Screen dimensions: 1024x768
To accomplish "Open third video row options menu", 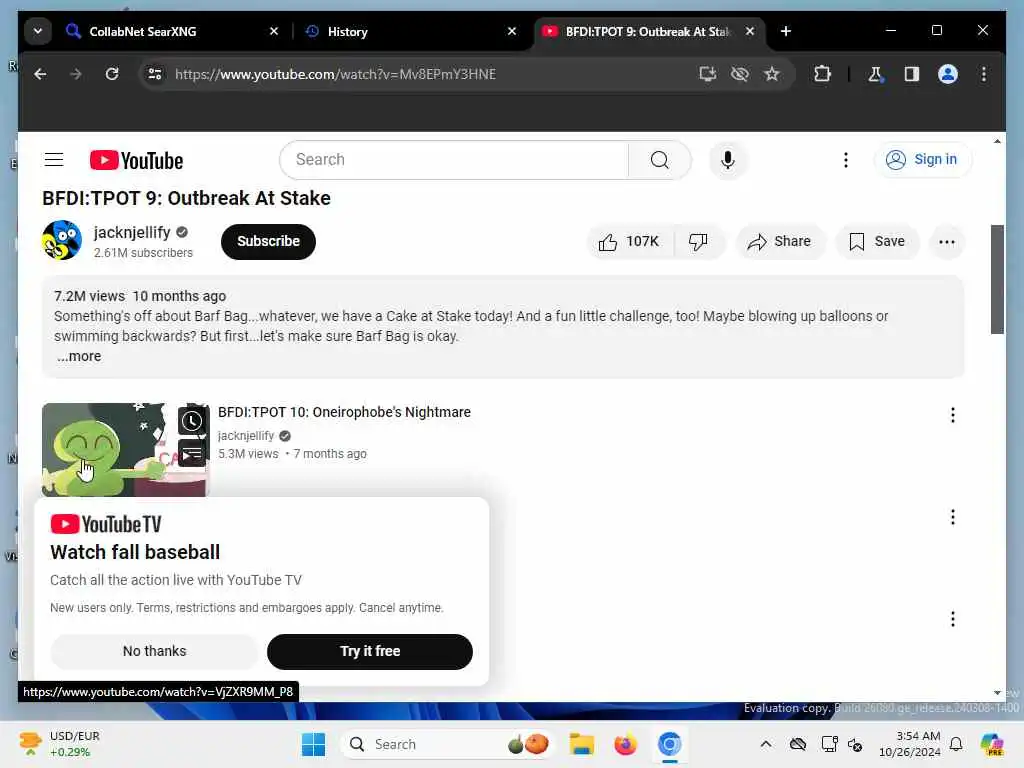I will click(953, 619).
